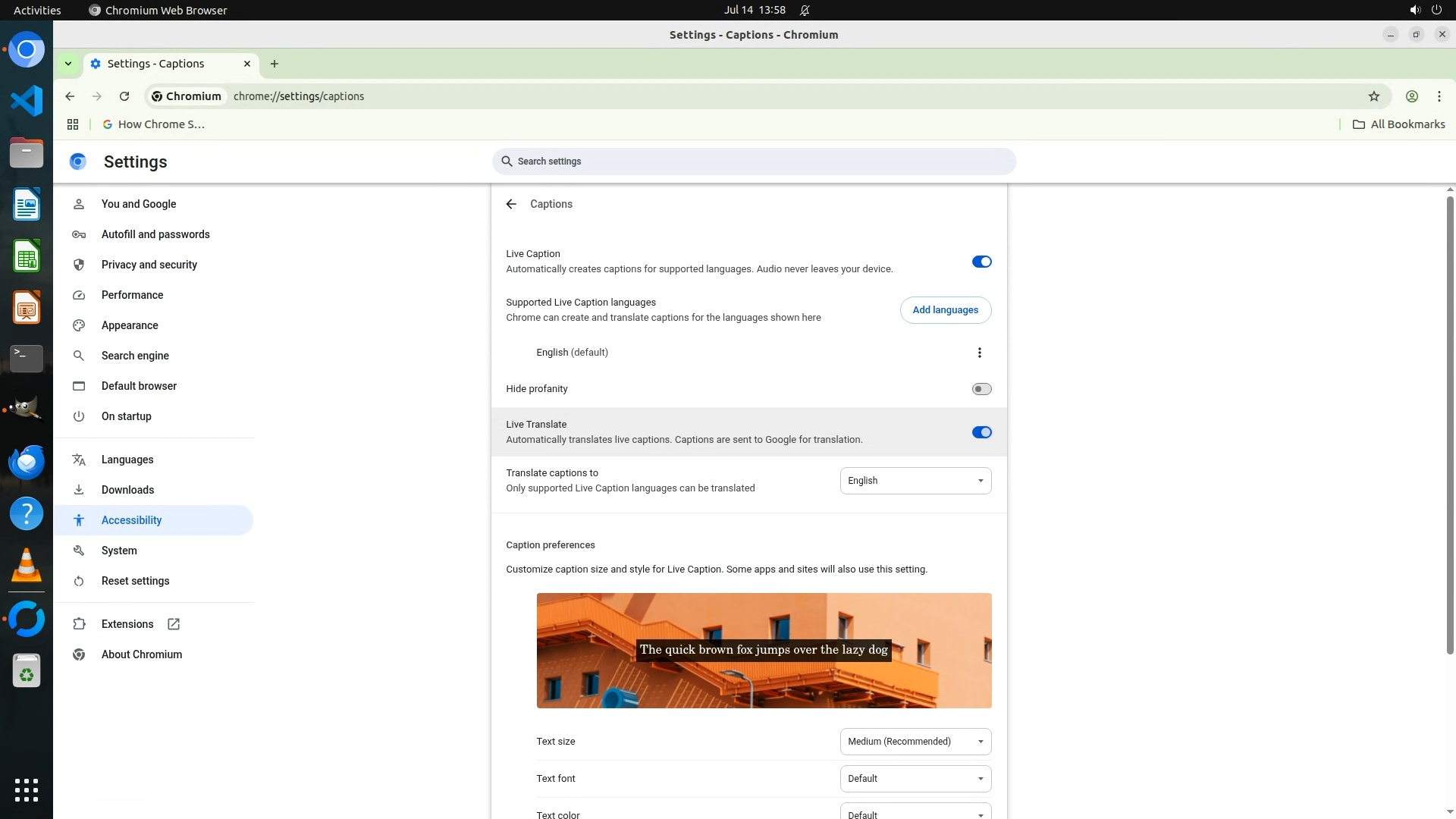Open the Text font dropdown
1456x819 pixels.
pos(915,779)
